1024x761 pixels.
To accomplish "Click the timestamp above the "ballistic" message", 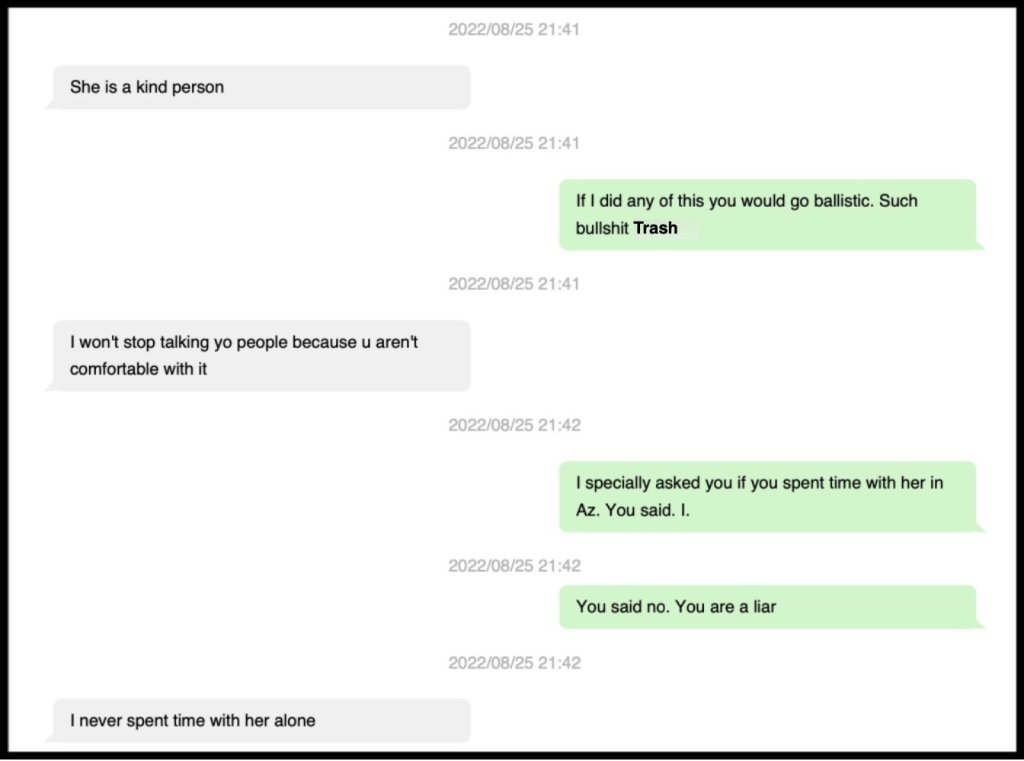I will [513, 143].
